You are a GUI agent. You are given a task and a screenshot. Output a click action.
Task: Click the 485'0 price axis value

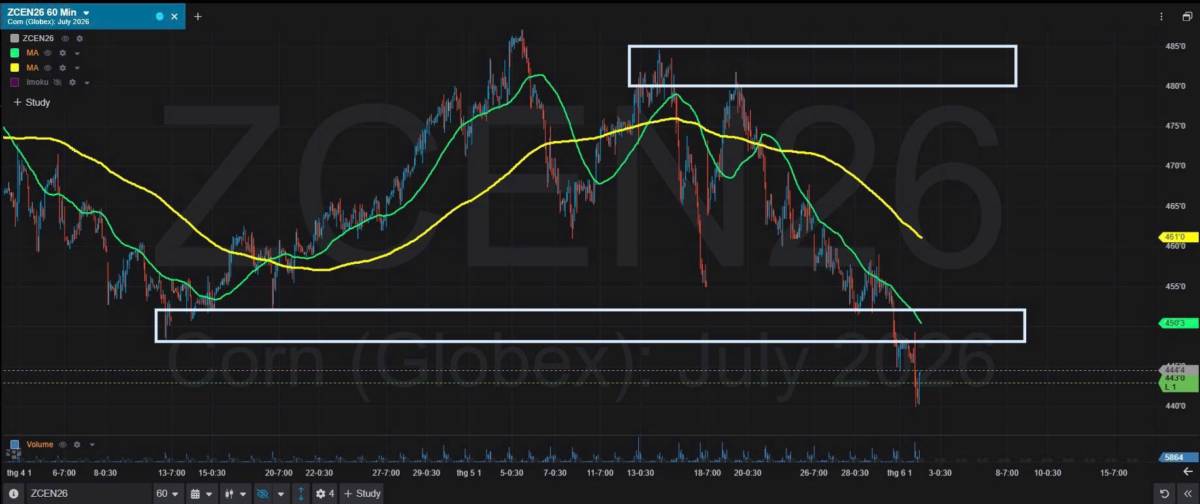[1174, 46]
